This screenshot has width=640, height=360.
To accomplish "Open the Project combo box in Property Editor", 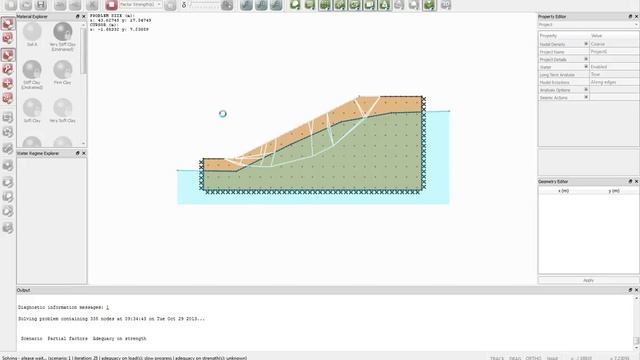I will click(588, 25).
